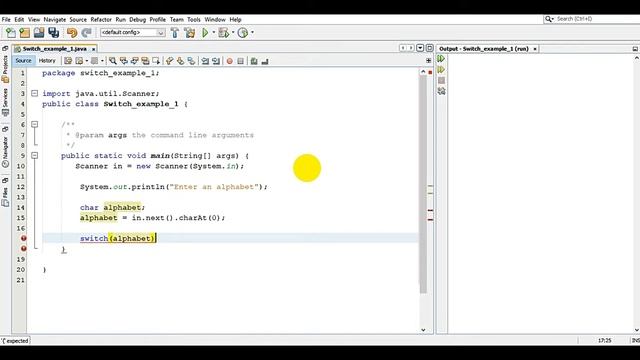
Task: Switch to History view button
Action: coord(47,60)
